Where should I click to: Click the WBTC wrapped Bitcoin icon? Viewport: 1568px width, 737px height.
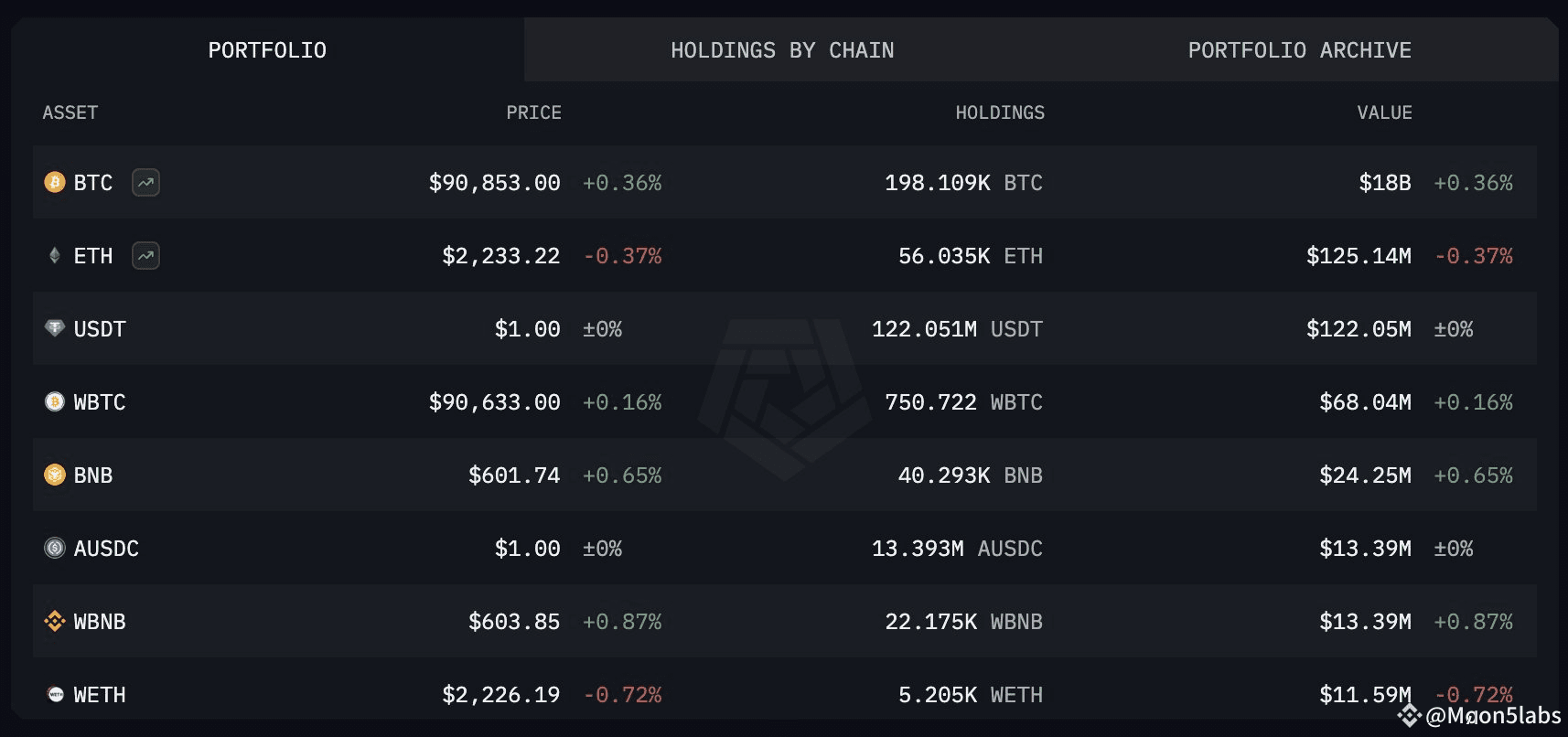pos(54,402)
